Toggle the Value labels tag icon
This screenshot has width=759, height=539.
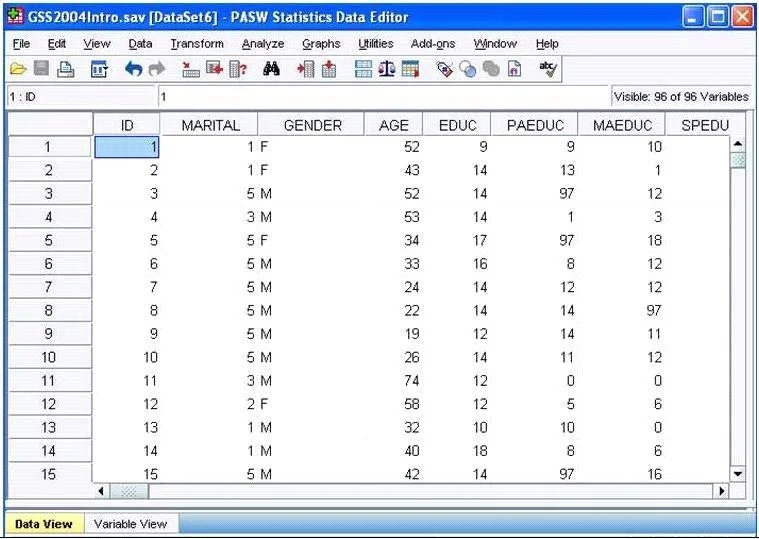[444, 69]
